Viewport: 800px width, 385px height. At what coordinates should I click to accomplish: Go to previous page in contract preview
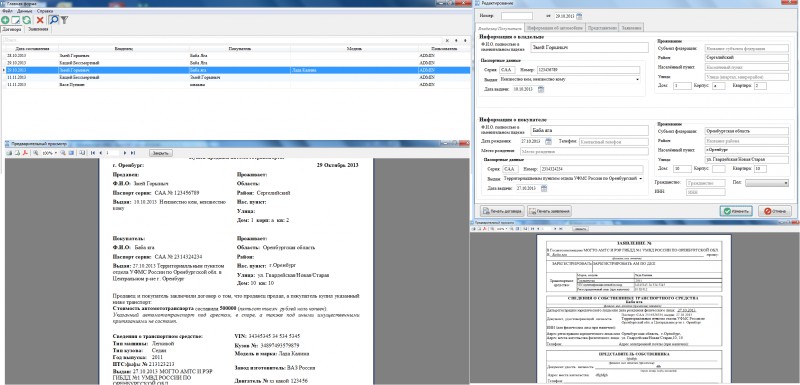[x=101, y=153]
